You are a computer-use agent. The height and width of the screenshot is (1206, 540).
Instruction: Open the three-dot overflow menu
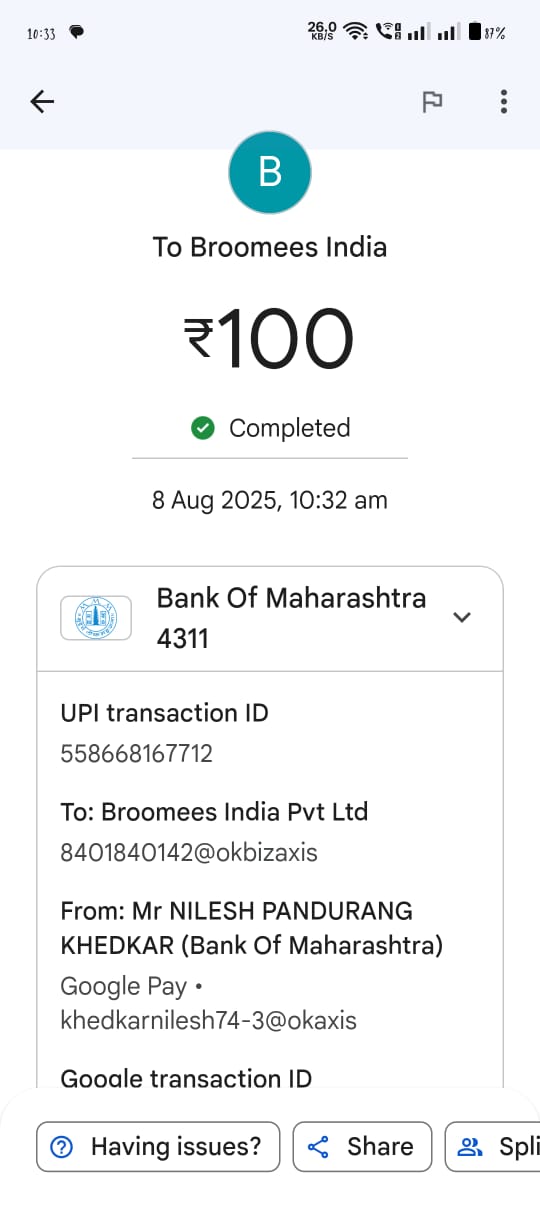(x=503, y=101)
